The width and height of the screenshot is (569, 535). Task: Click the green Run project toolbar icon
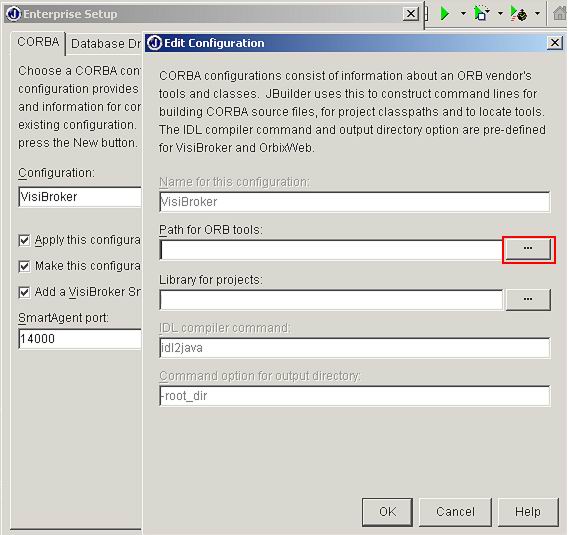point(444,14)
